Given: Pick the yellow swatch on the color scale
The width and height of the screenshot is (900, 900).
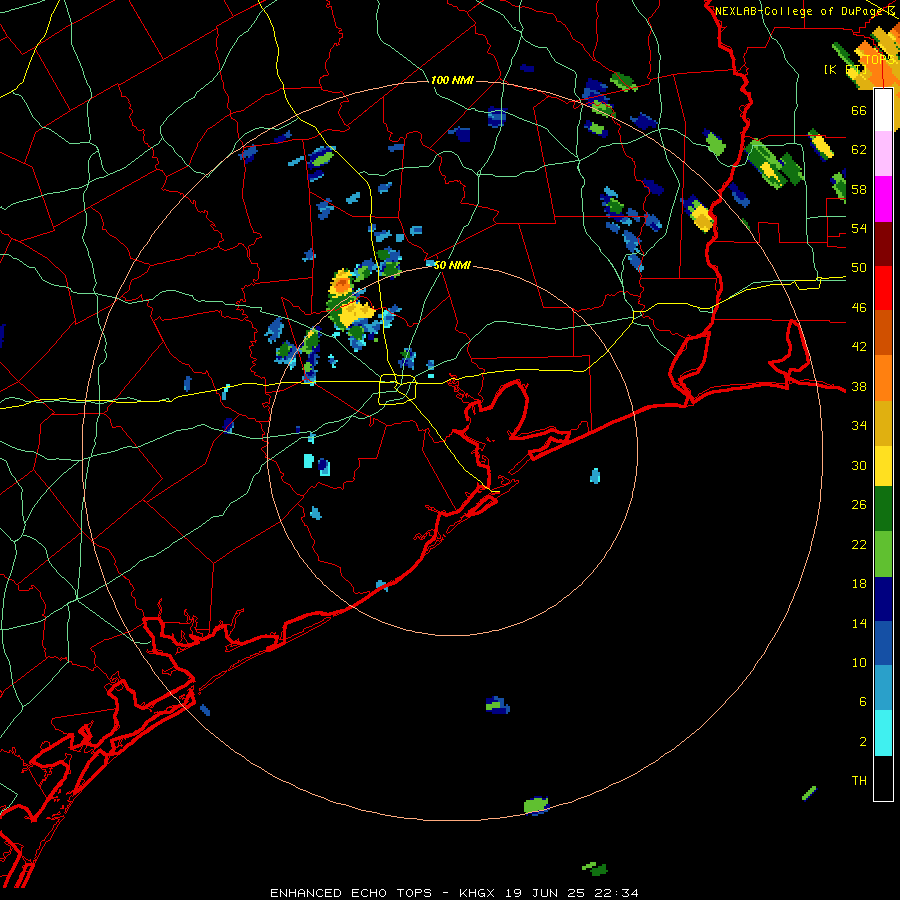Looking at the screenshot, I should pyautogui.click(x=883, y=466).
